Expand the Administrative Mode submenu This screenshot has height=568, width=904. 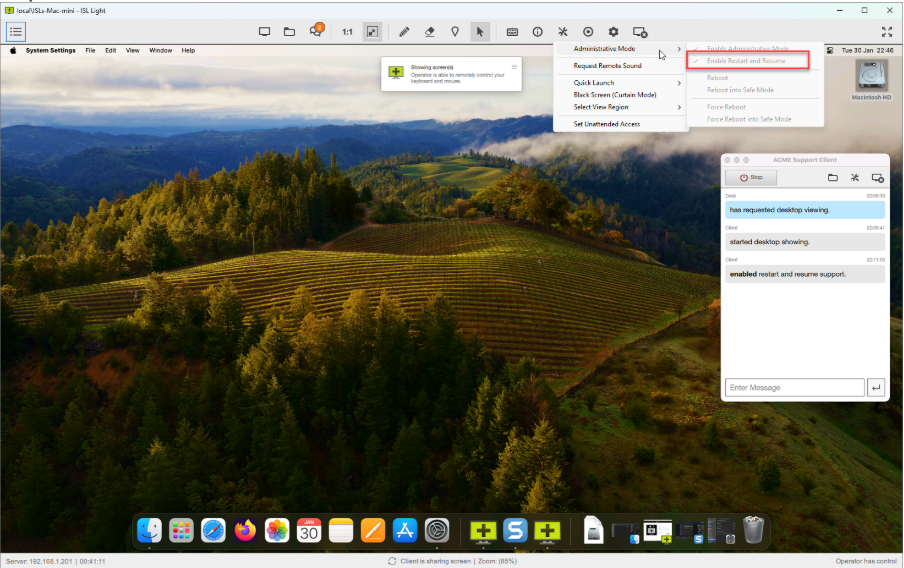620,49
